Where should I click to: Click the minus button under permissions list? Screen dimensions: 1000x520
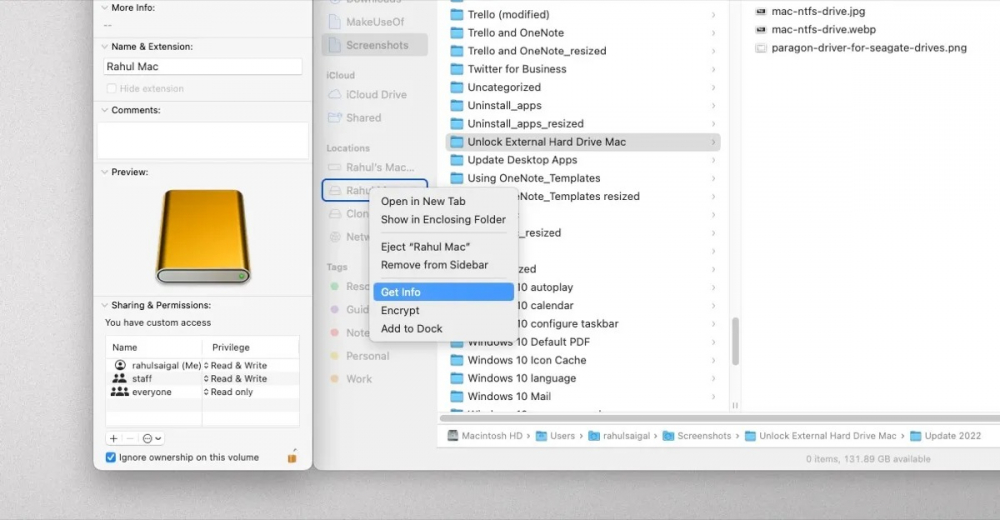(x=129, y=438)
